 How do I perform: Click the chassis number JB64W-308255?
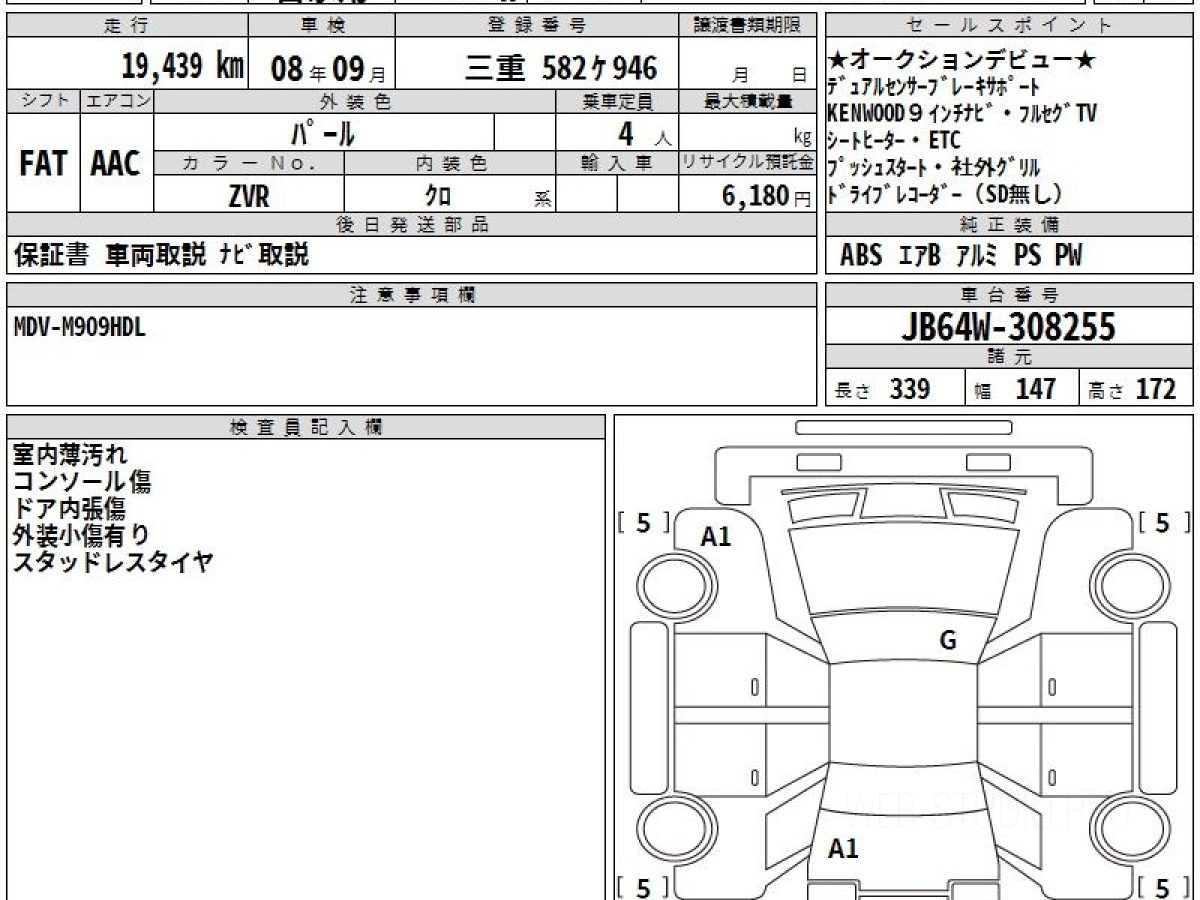coord(1008,327)
